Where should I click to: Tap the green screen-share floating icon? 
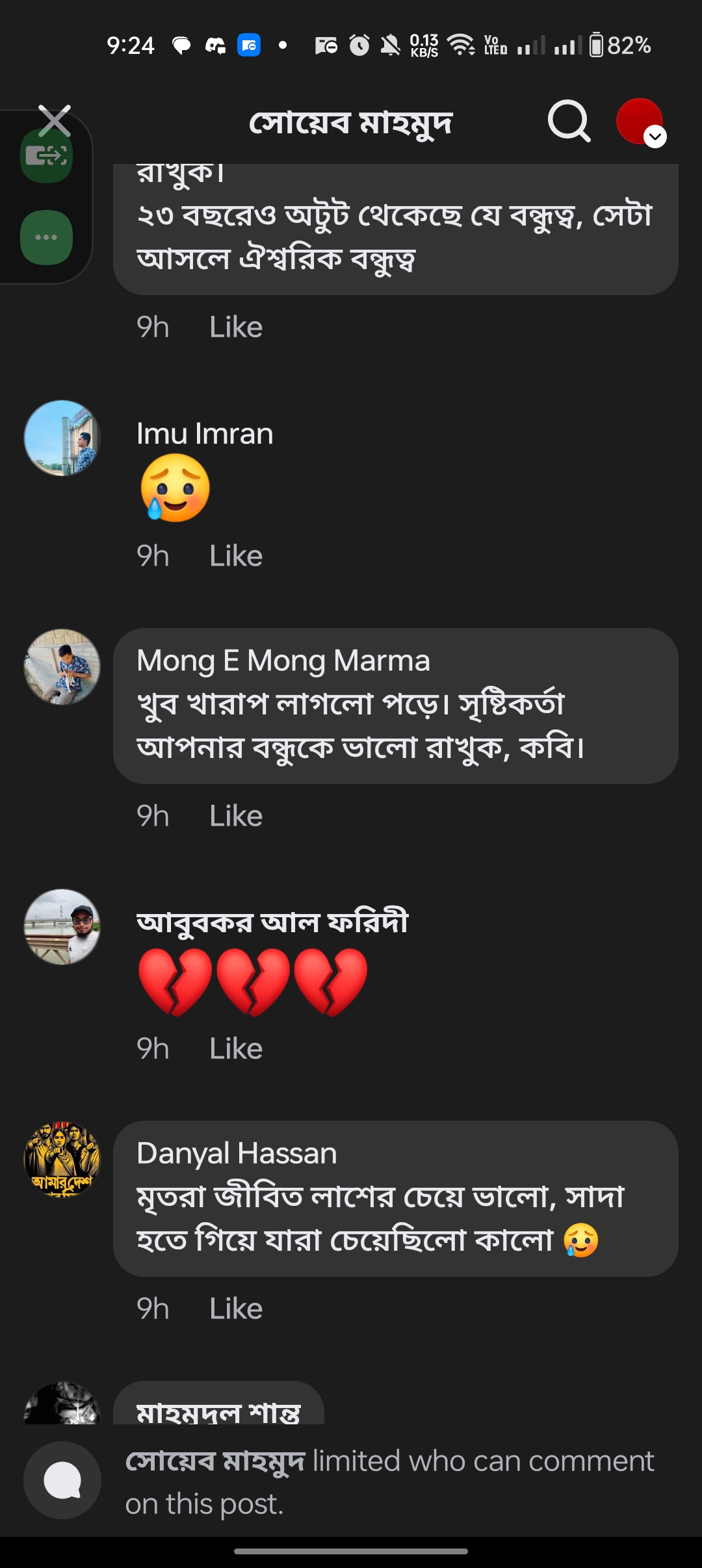coord(46,156)
